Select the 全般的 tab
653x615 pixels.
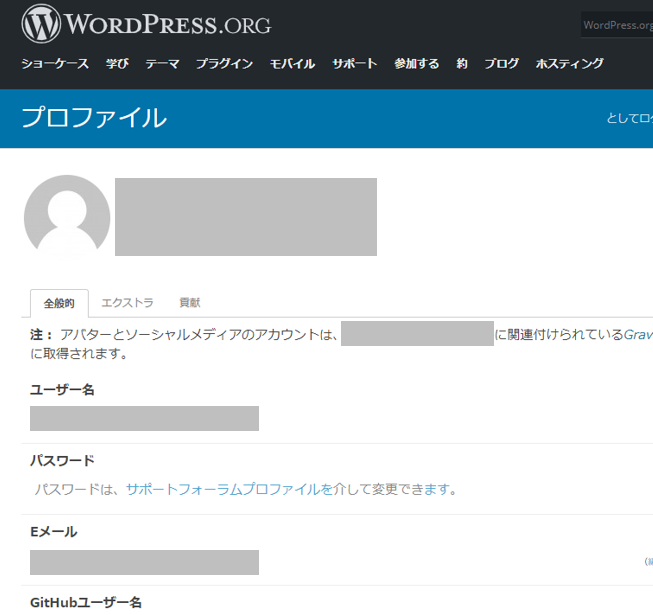(59, 303)
